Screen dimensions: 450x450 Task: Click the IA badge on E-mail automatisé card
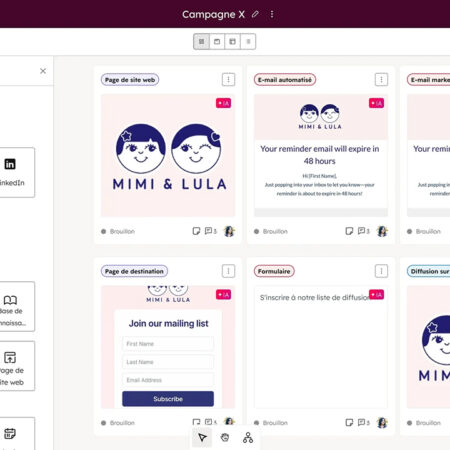point(376,103)
